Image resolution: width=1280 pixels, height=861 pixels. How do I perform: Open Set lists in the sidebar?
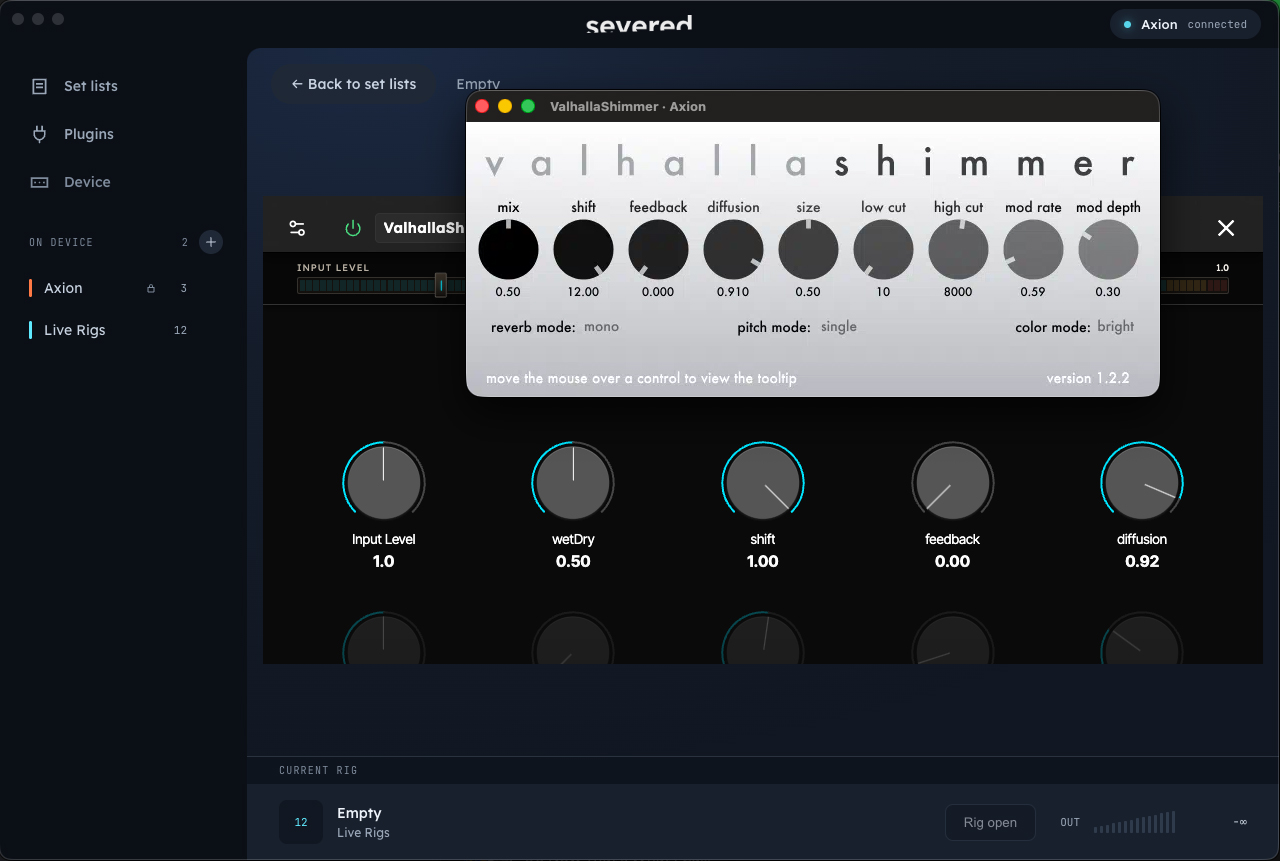[x=75, y=86]
